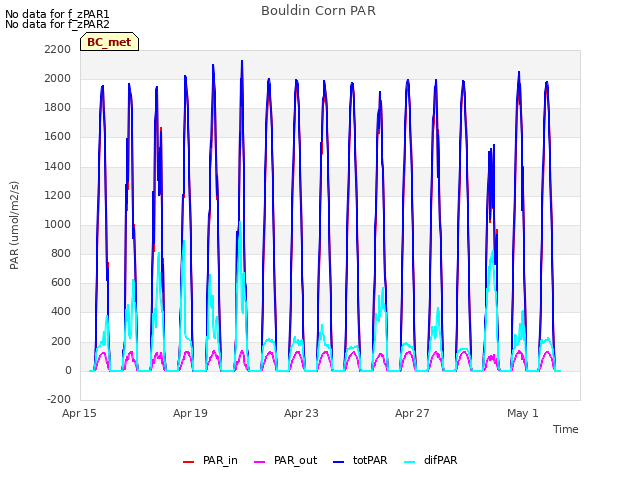The width and height of the screenshot is (640, 480).
Task: Click the Apr 19 x-axis tick label
Action: [190, 413]
